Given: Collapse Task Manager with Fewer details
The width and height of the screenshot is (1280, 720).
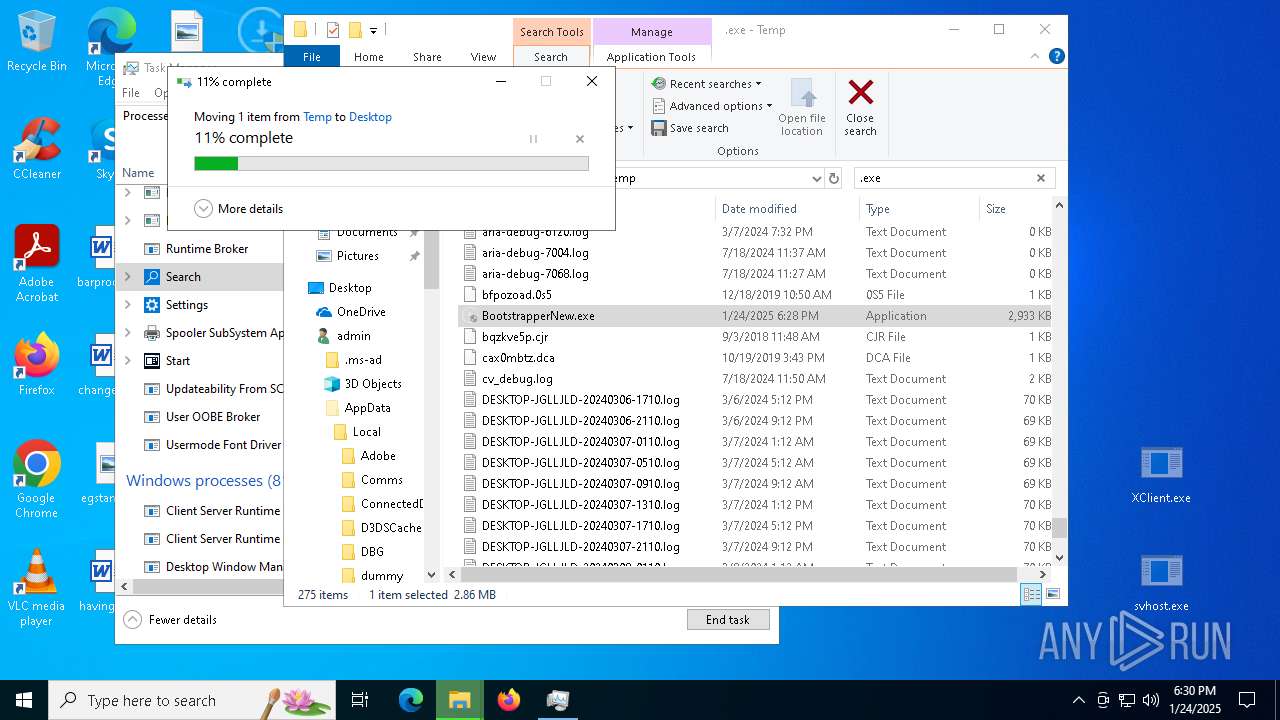Looking at the screenshot, I should click(170, 620).
